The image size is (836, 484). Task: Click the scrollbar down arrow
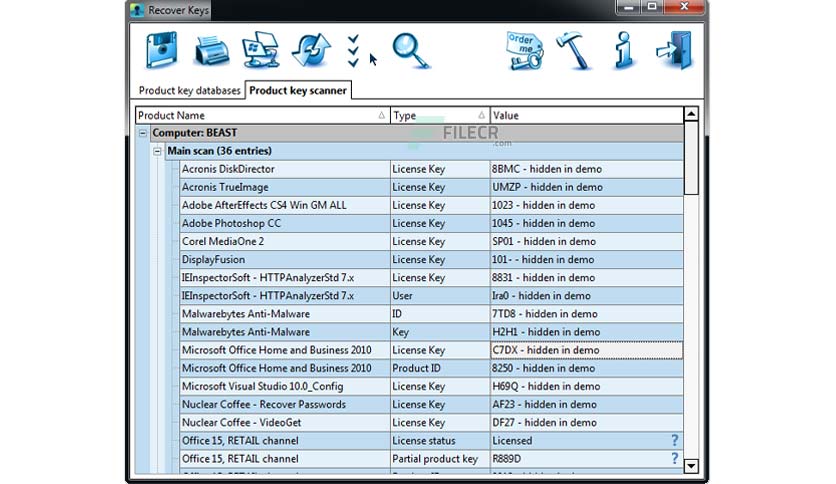[691, 466]
